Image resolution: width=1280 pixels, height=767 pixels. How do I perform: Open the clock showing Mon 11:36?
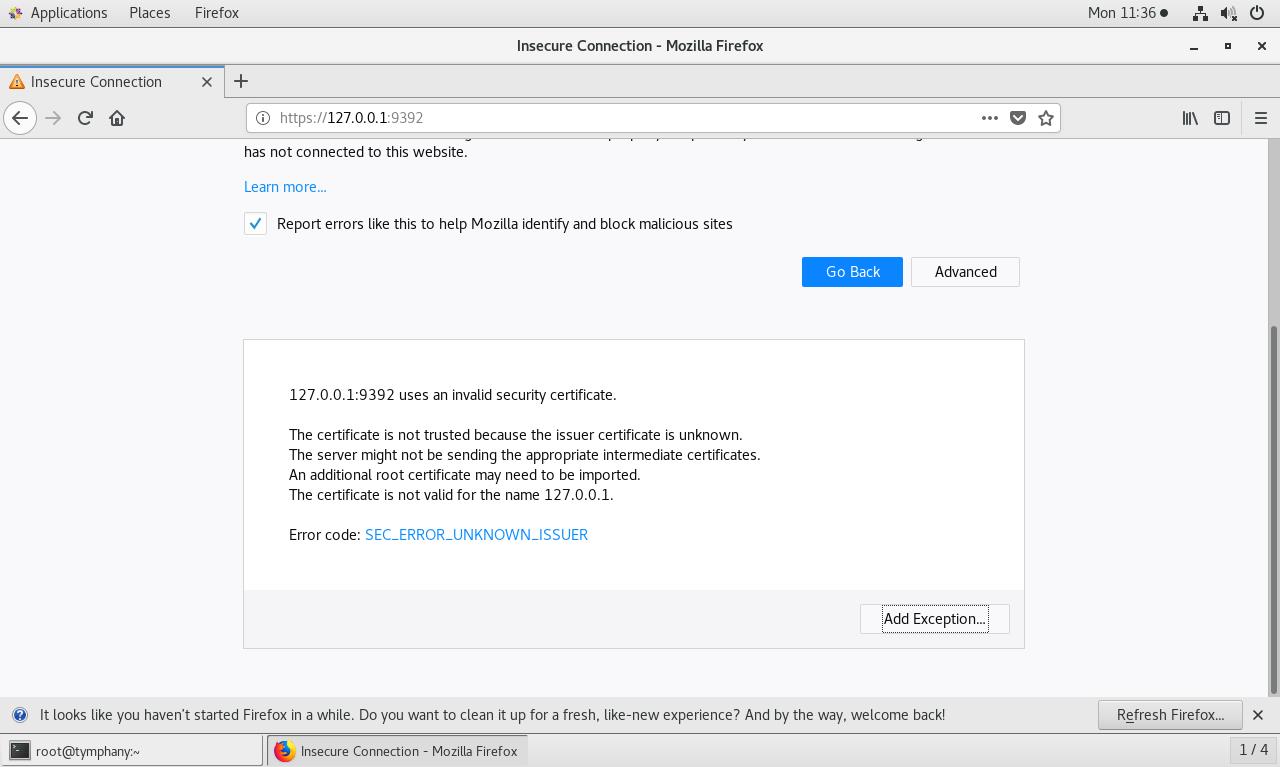click(1128, 13)
